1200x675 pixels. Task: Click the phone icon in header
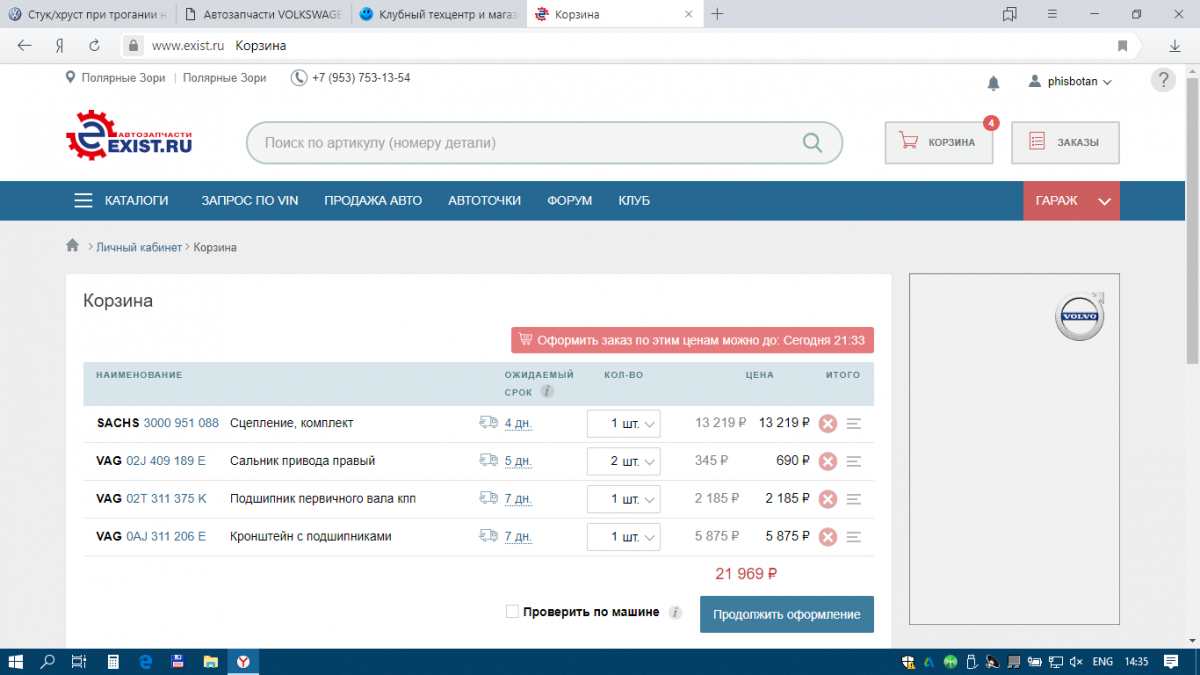pyautogui.click(x=299, y=78)
